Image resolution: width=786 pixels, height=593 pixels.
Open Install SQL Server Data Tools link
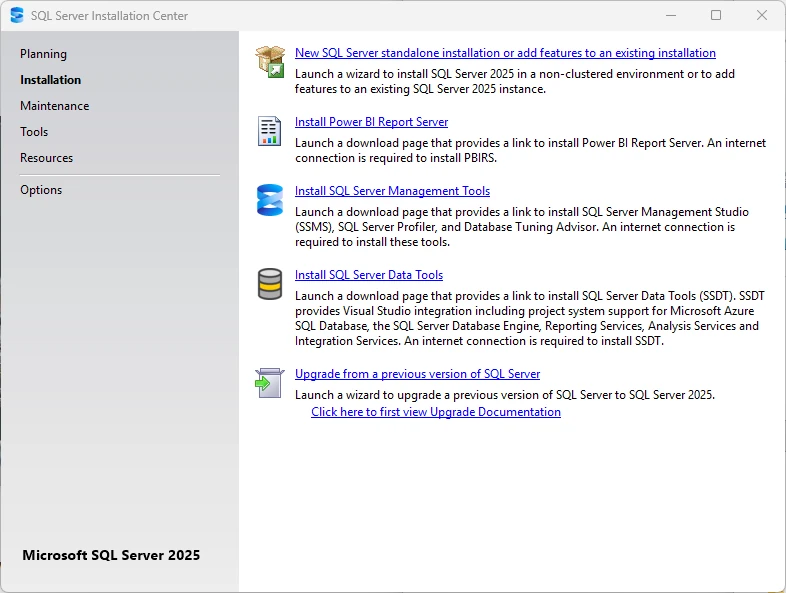pos(369,275)
